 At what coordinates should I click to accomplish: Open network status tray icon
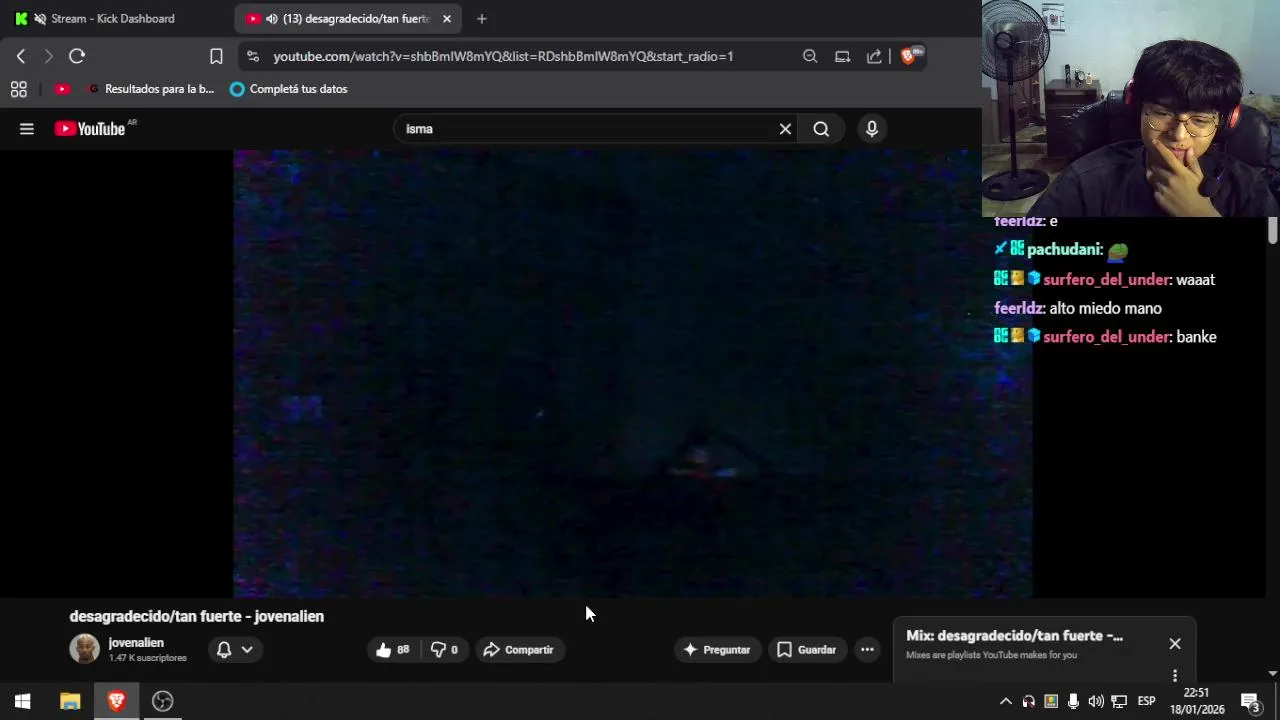(1119, 701)
